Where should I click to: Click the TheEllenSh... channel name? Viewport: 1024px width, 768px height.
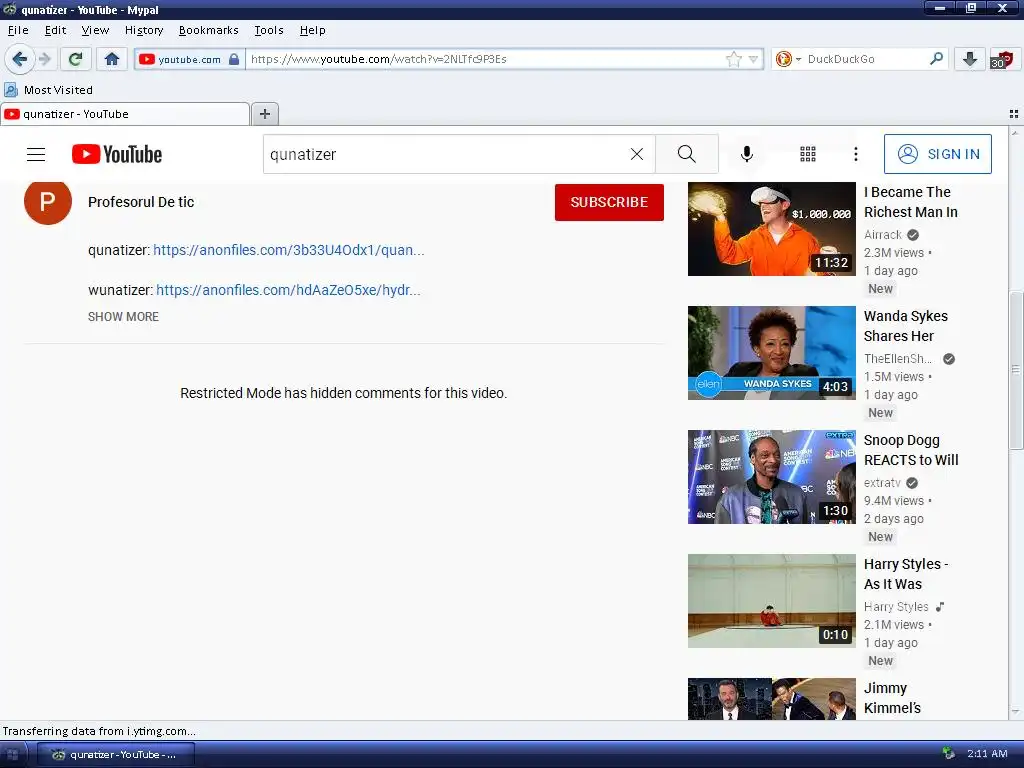[x=898, y=359]
